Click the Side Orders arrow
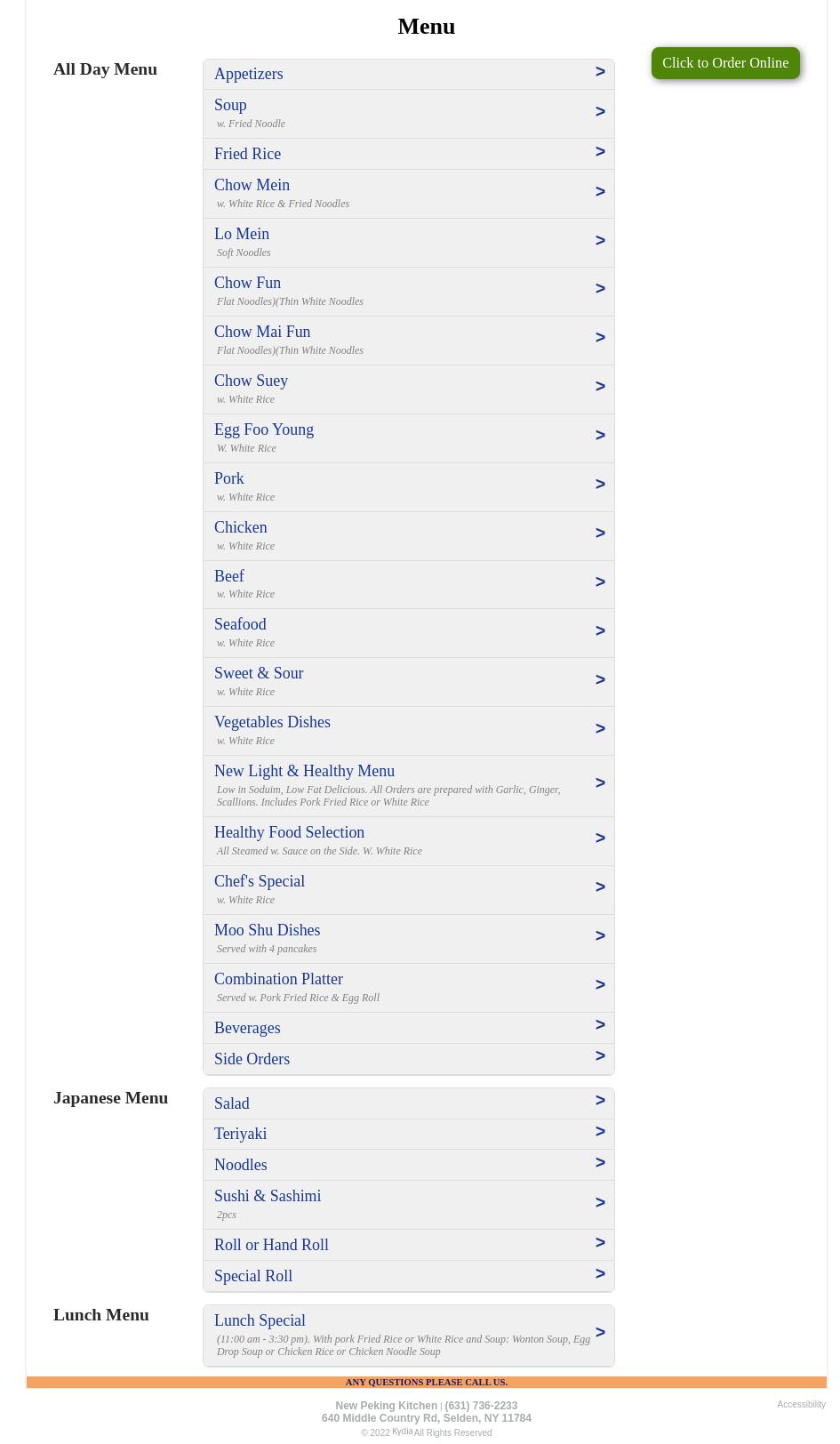Viewport: 840px width, 1444px height. (600, 1056)
